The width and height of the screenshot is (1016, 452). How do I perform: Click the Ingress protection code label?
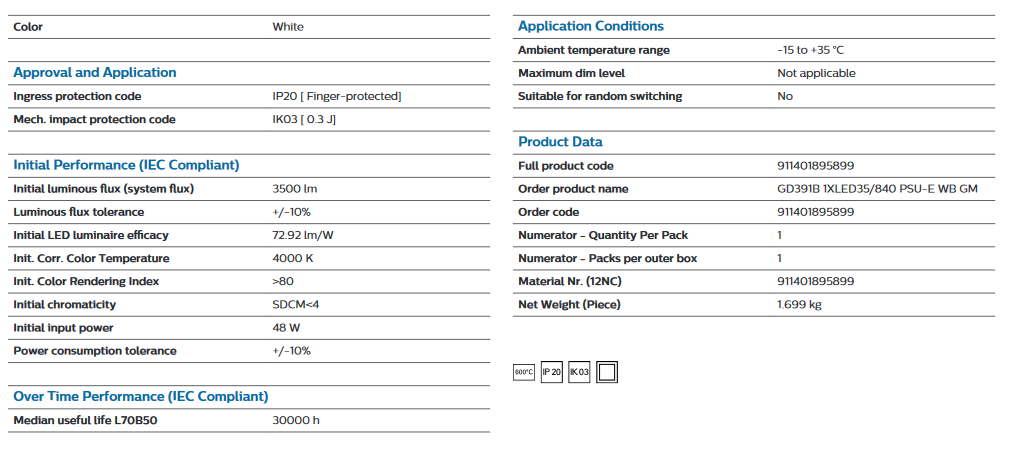click(x=77, y=96)
